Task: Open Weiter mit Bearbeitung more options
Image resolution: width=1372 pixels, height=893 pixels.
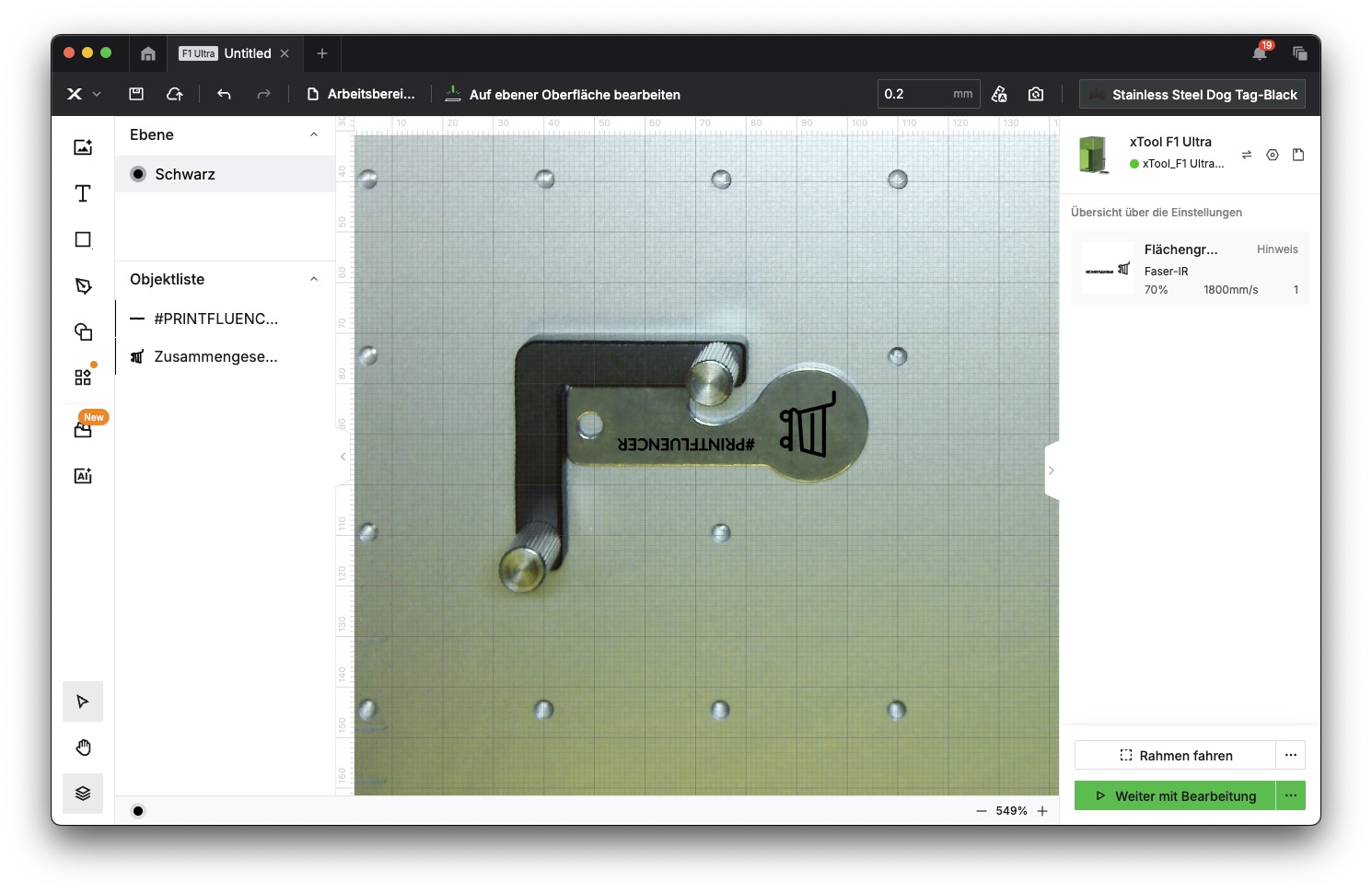Action: pyautogui.click(x=1291, y=796)
